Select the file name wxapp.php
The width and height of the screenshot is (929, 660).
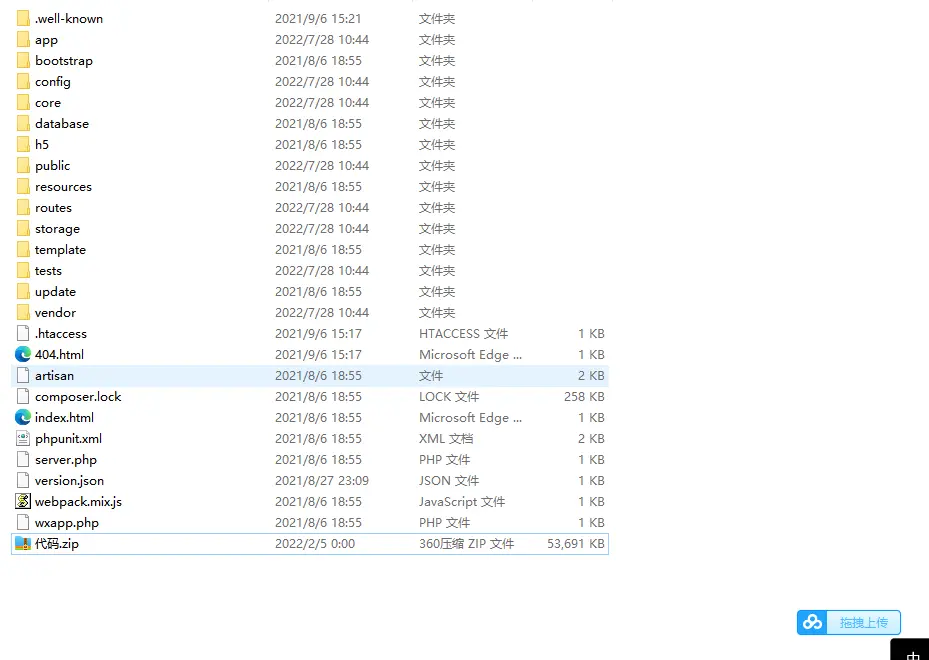pos(67,523)
